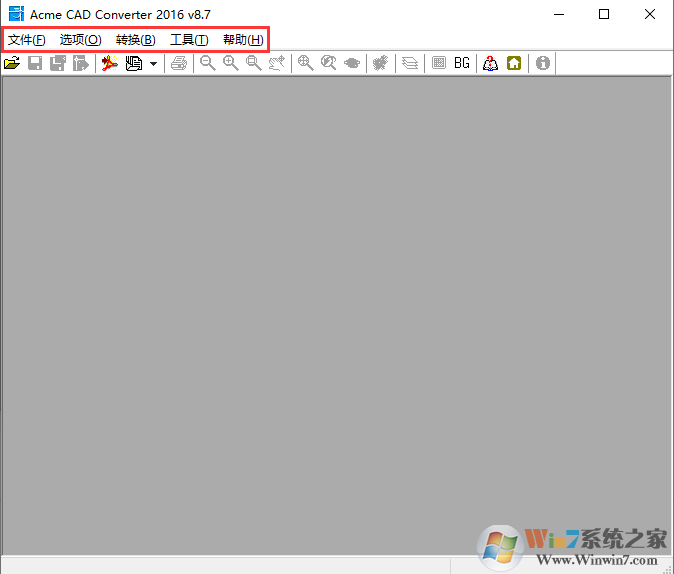Click the save floppy disk icon
674x574 pixels.
(35, 63)
